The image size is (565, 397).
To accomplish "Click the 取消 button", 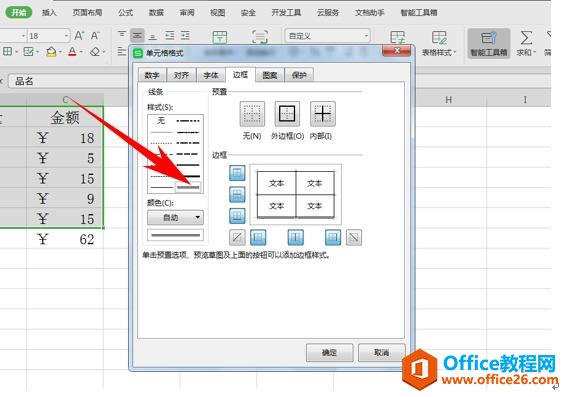I will coord(381,352).
